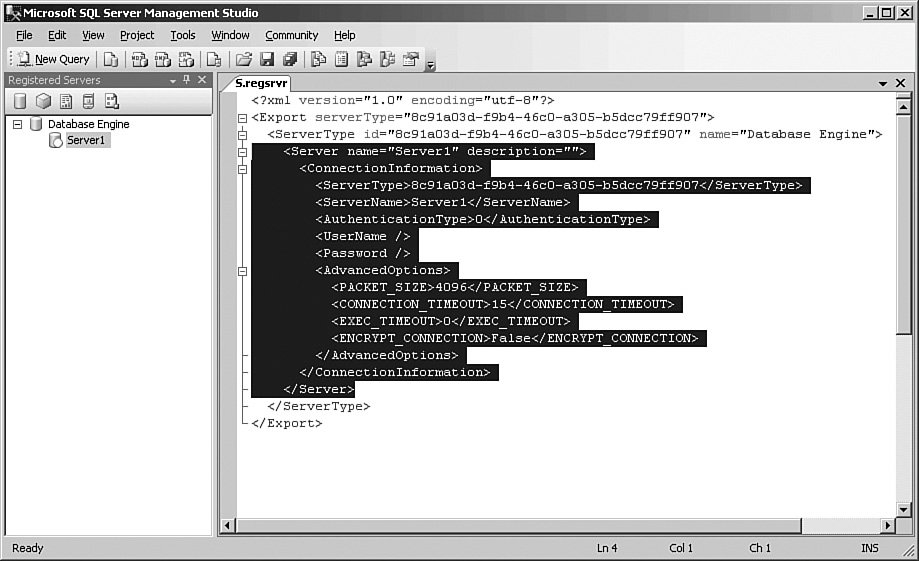919x561 pixels.
Task: Select Analysis Services cube server type icon
Action: tap(43, 101)
